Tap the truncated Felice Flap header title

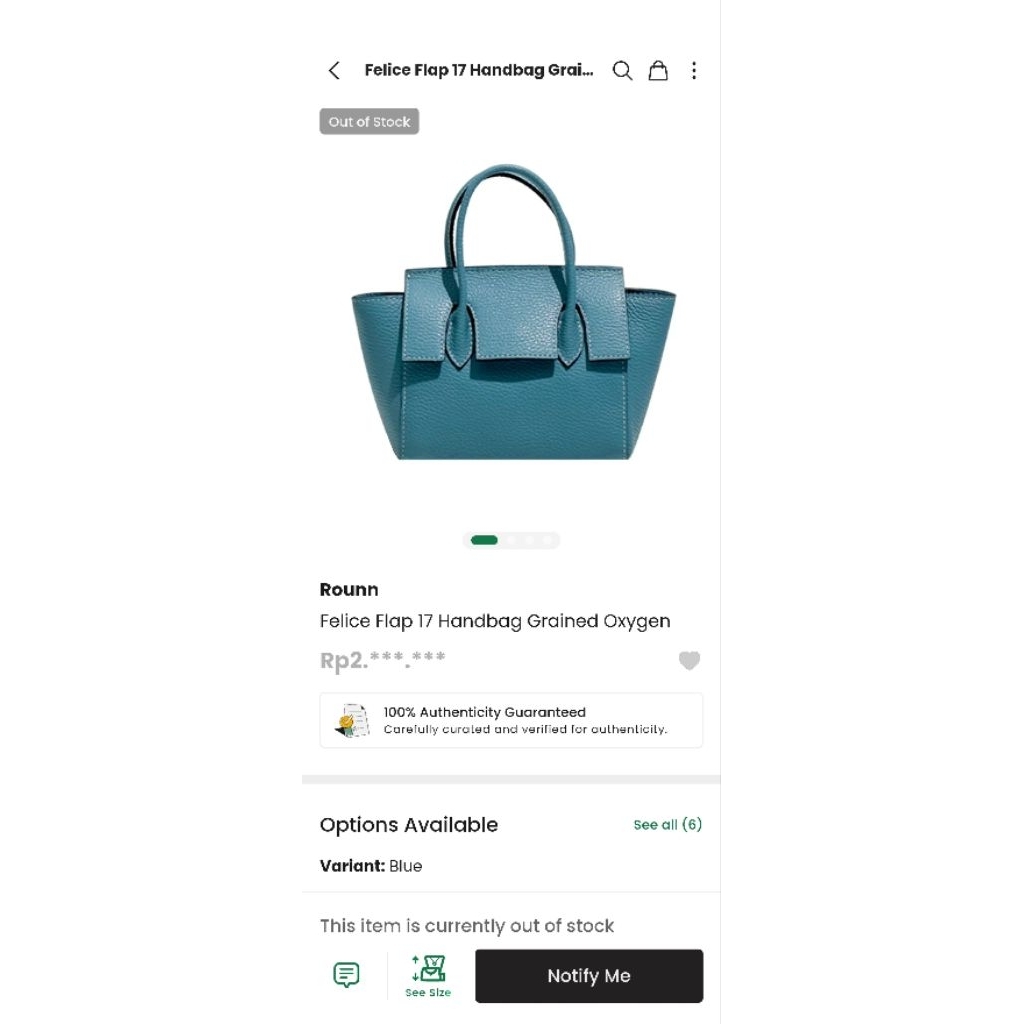pyautogui.click(x=478, y=70)
